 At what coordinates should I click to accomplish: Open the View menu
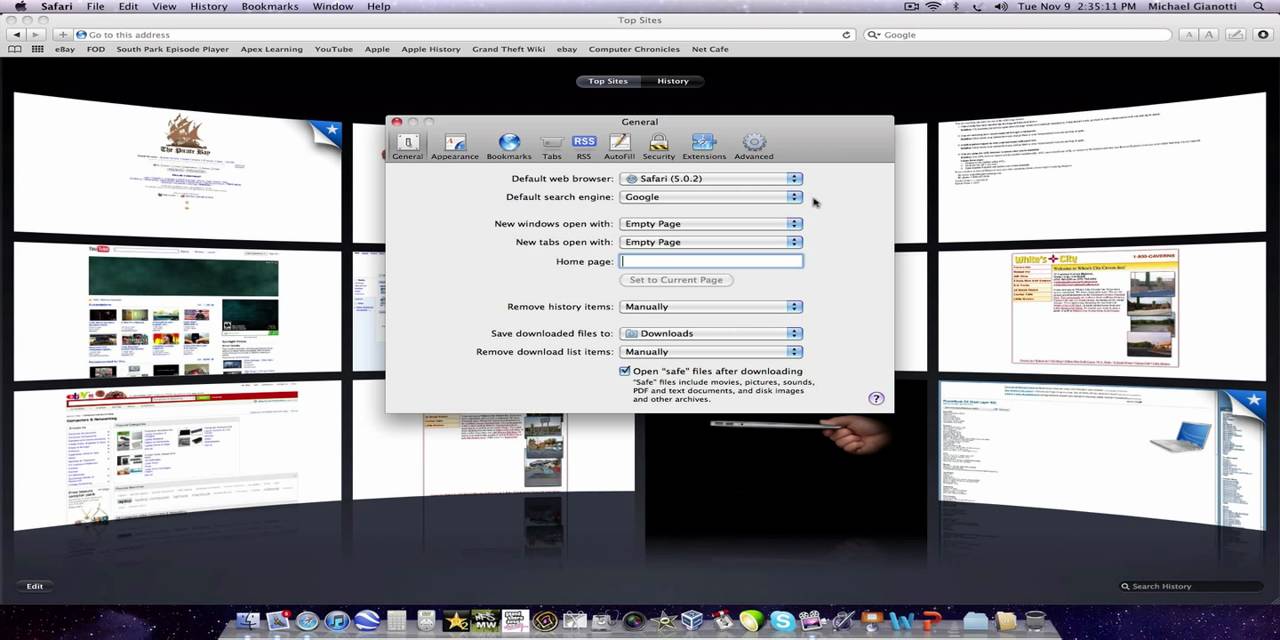click(x=164, y=6)
